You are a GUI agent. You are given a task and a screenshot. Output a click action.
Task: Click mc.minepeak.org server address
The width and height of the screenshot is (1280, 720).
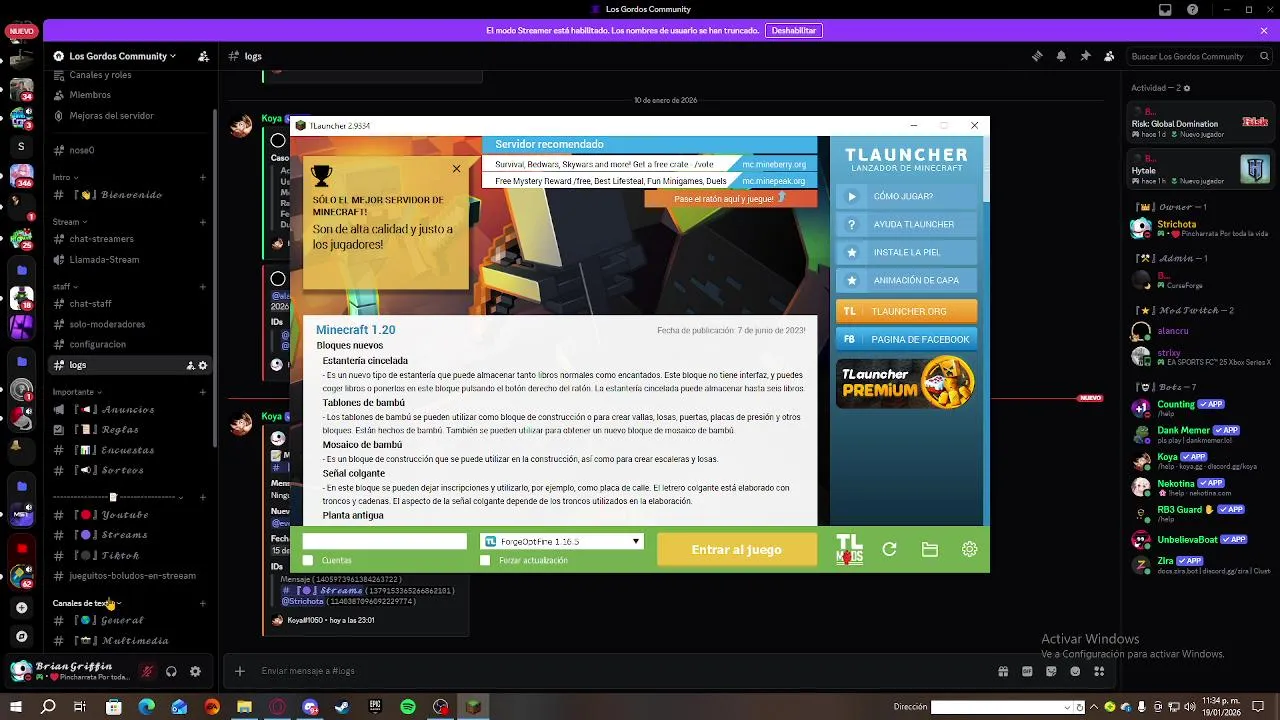[x=774, y=181]
